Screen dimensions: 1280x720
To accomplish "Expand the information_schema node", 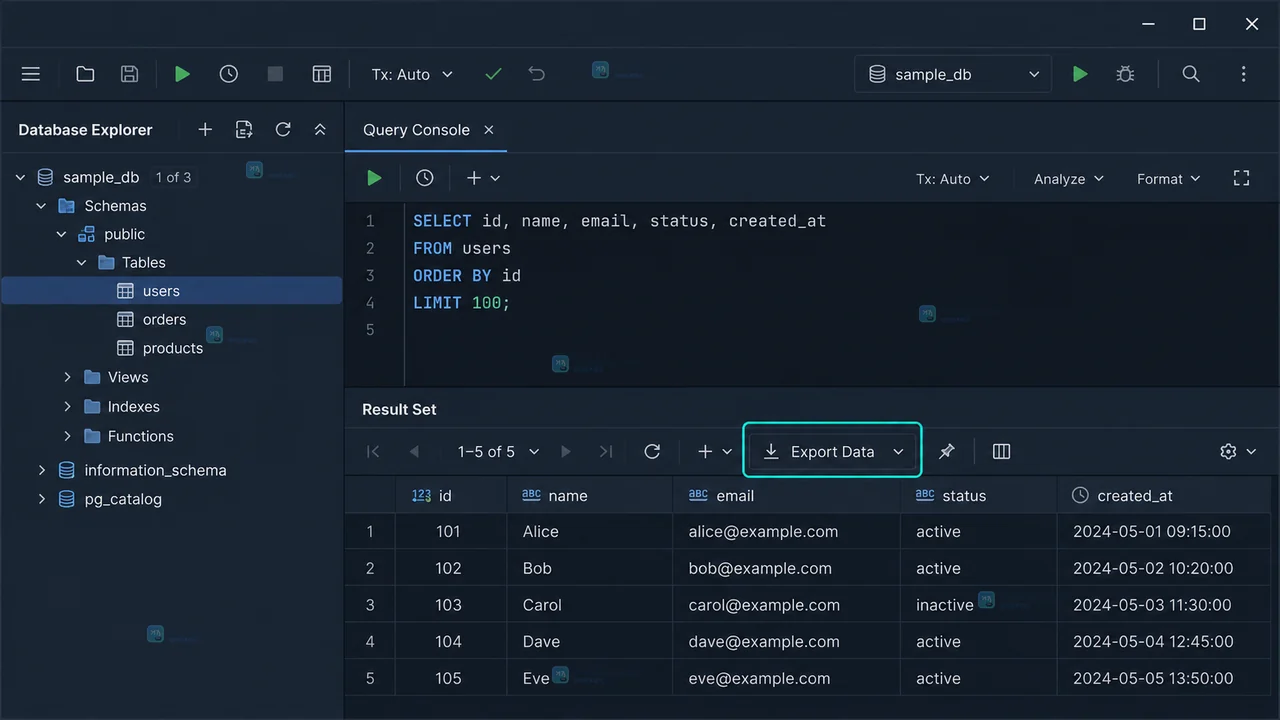I will pos(41,470).
